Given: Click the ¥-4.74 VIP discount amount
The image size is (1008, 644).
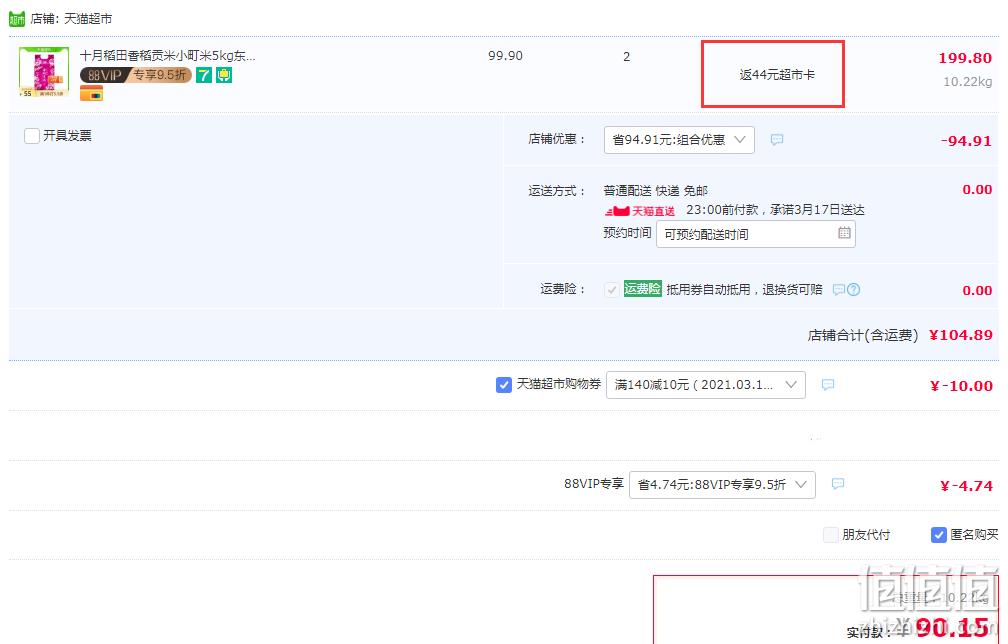Looking at the screenshot, I should (966, 486).
